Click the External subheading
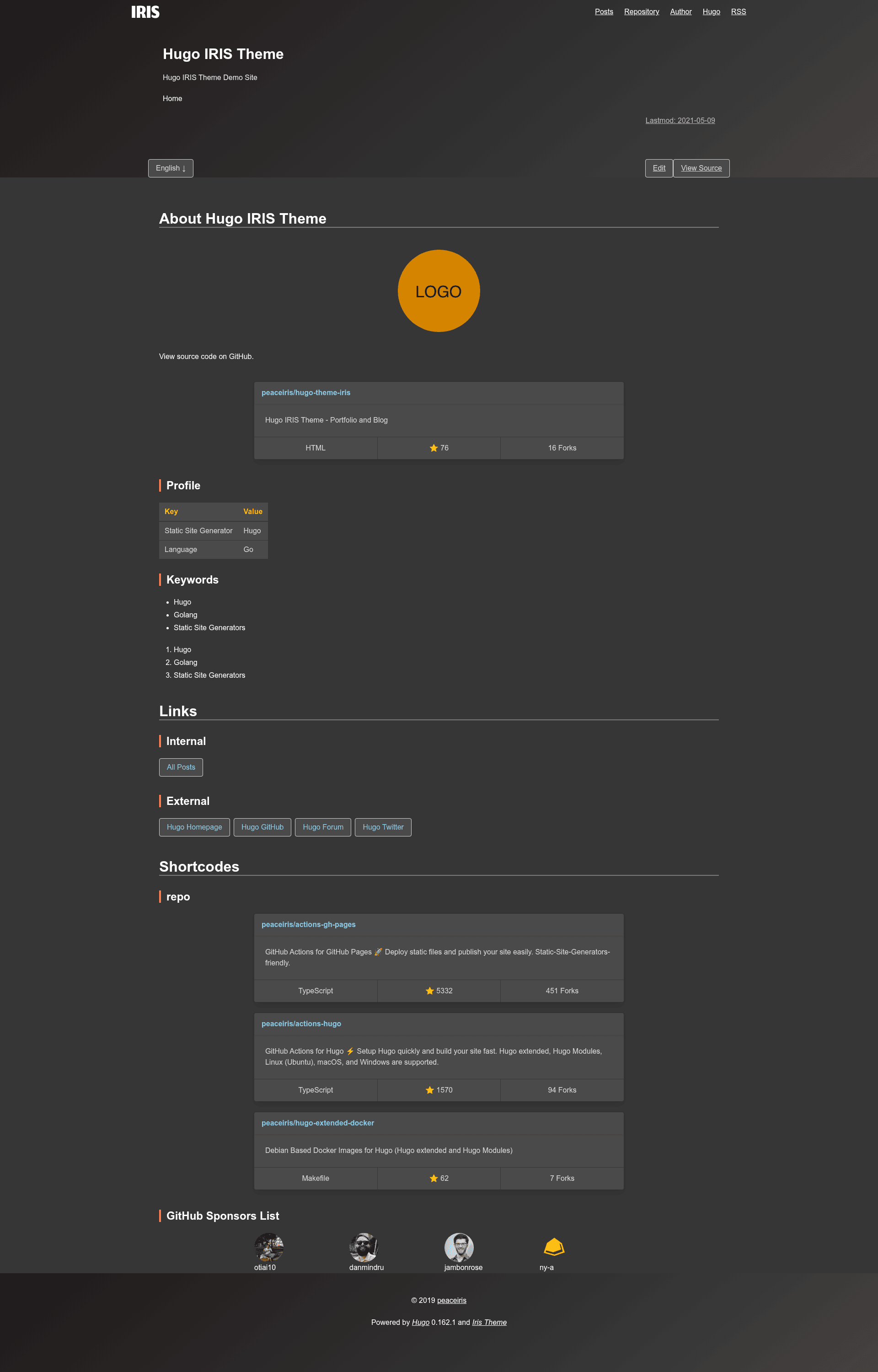 (187, 801)
